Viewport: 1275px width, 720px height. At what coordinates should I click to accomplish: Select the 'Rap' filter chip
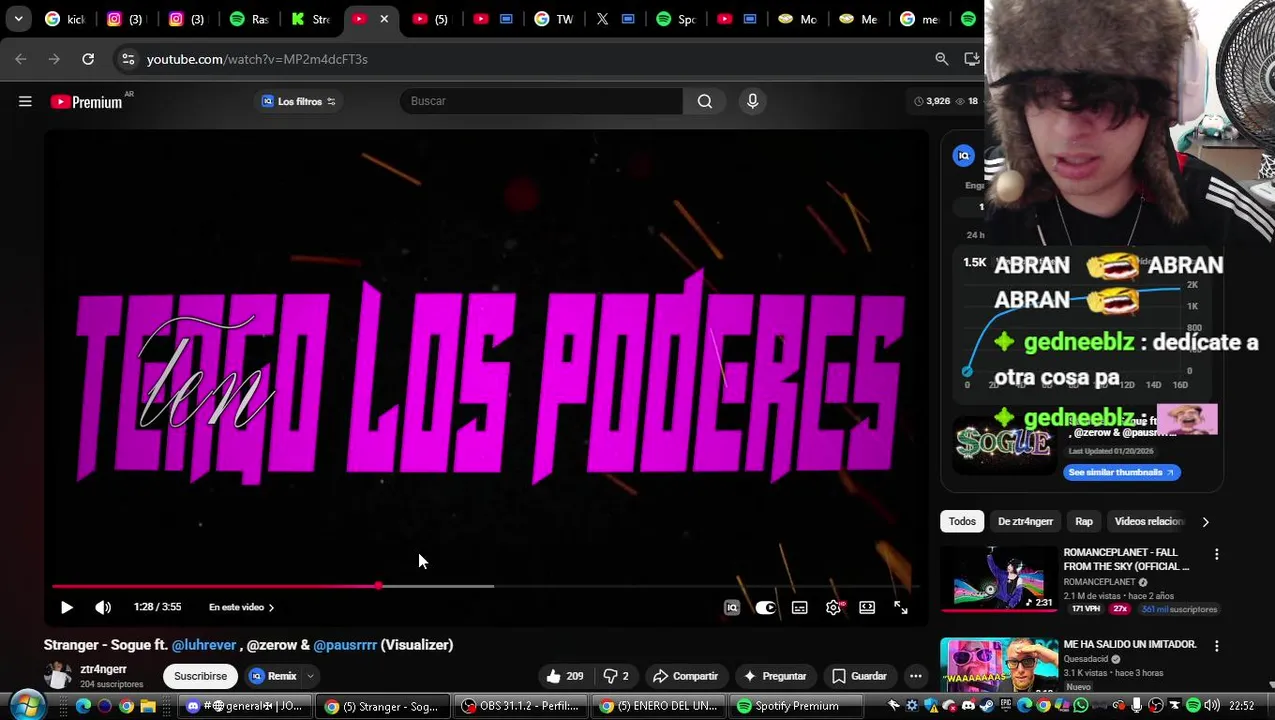pos(1084,521)
